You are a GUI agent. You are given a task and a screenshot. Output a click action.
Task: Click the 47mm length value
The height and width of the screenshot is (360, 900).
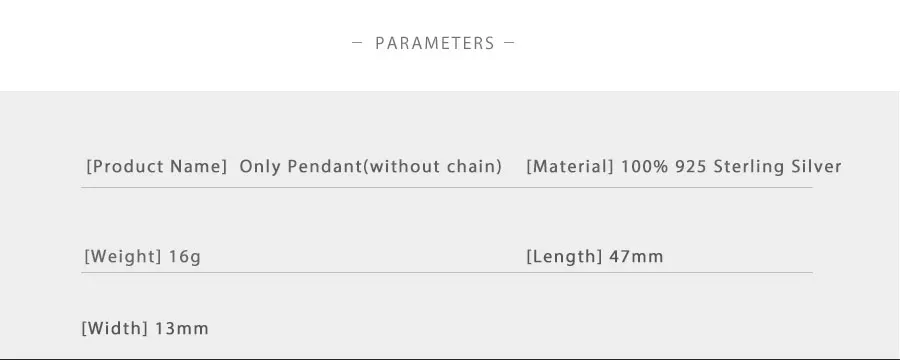(636, 256)
